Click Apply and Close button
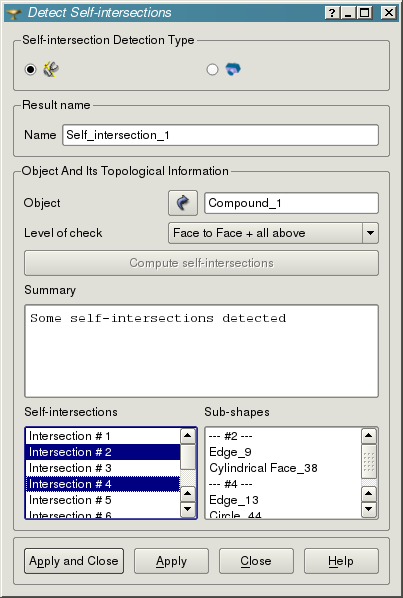The height and width of the screenshot is (598, 403). pyautogui.click(x=74, y=561)
